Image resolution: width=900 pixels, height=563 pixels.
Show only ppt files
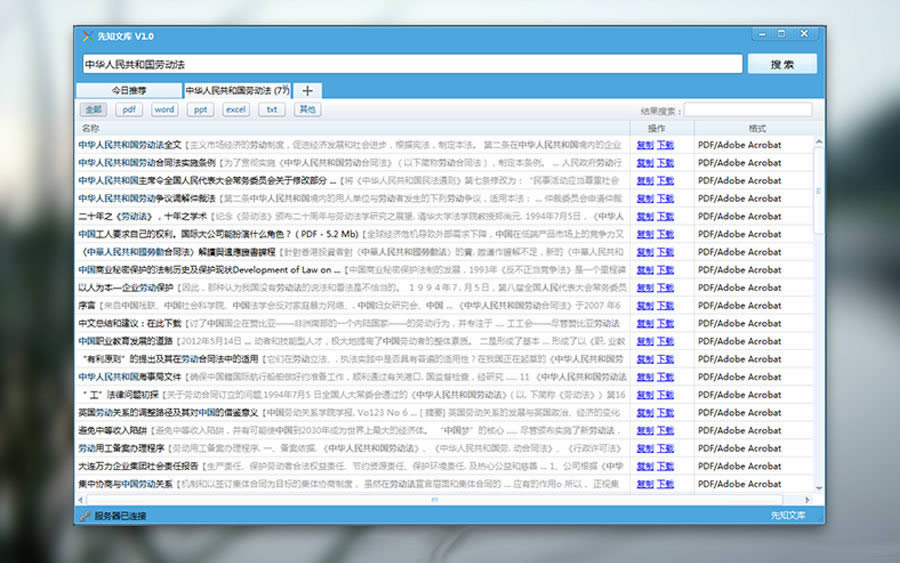[200, 110]
